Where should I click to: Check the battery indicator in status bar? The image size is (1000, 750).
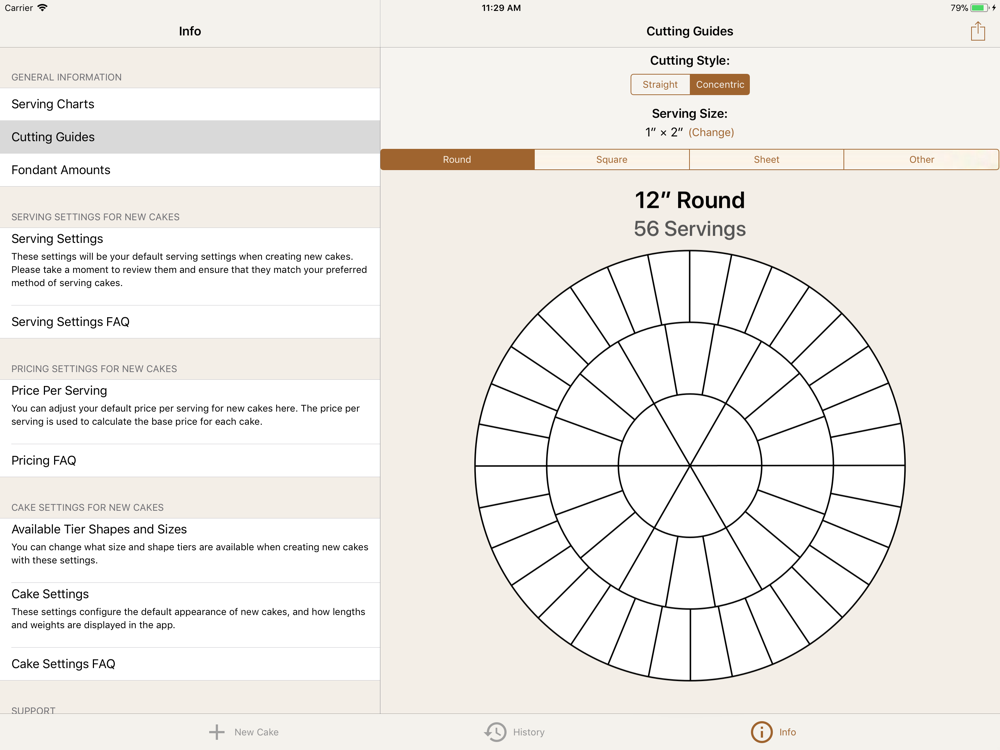click(x=980, y=8)
